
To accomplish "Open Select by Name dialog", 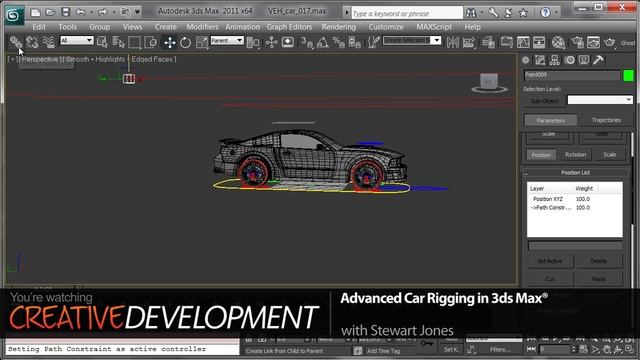I will [118, 42].
